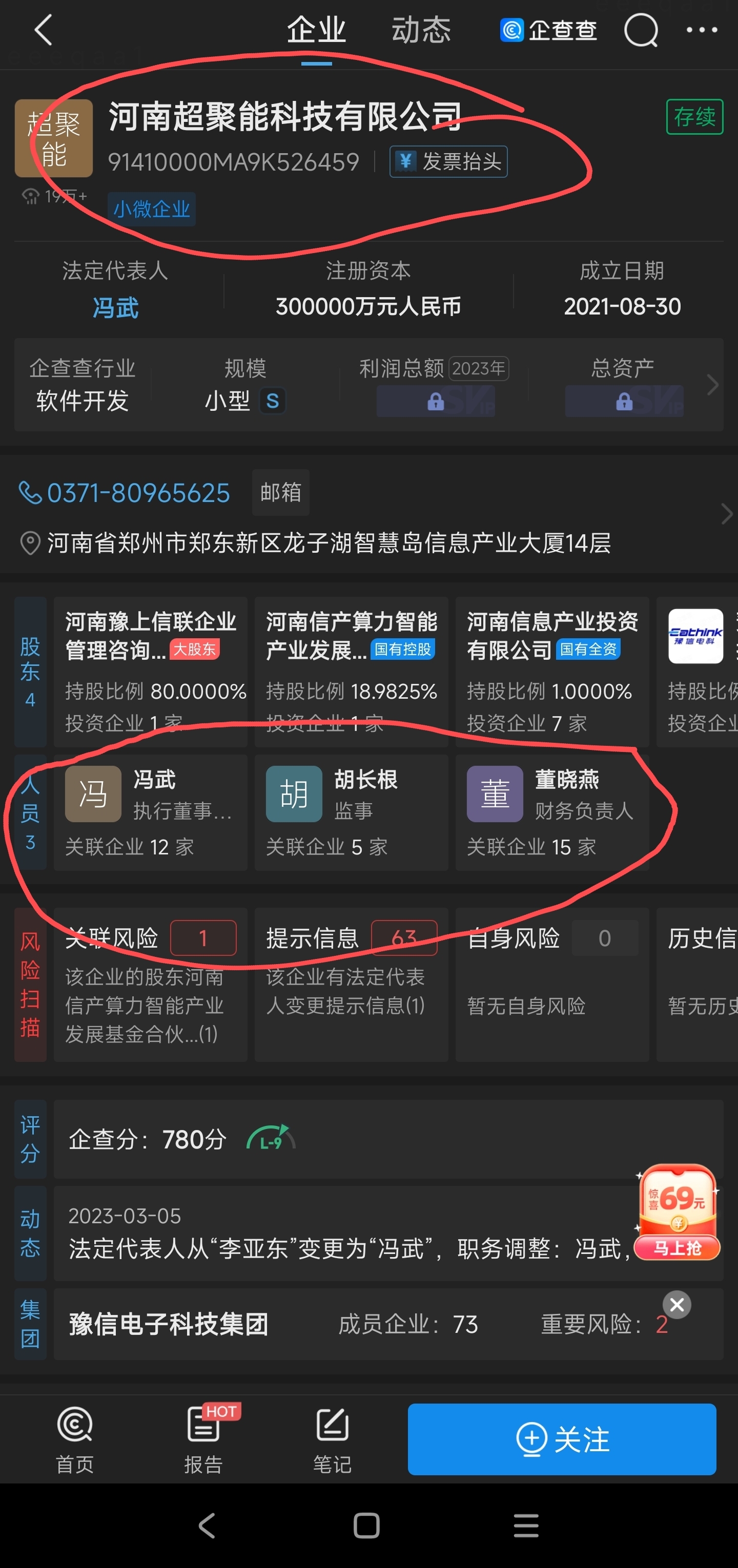Tap the back arrow in the header

pos(43,30)
